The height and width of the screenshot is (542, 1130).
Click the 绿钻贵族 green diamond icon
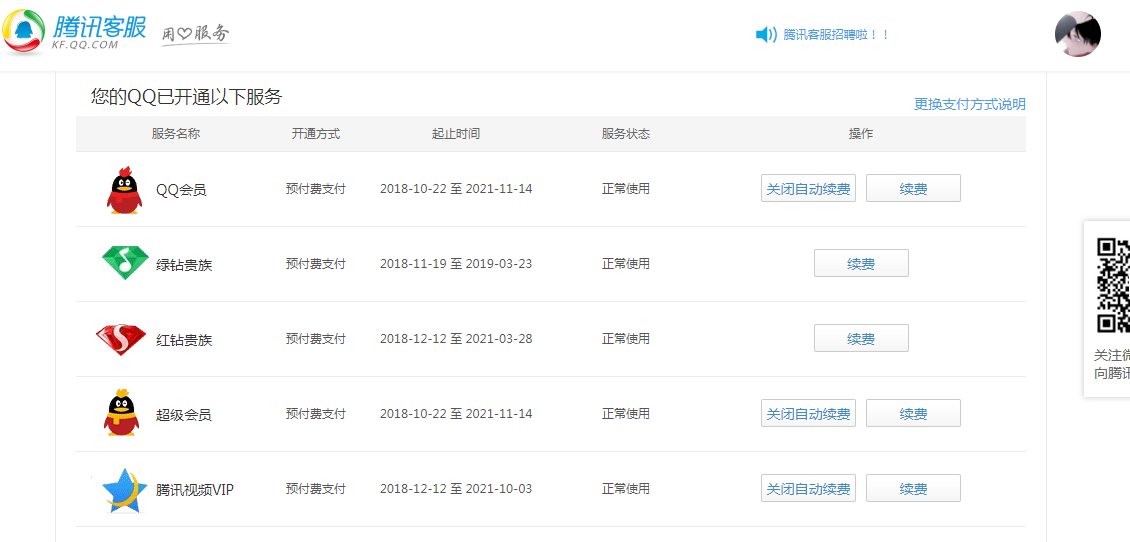[125, 262]
